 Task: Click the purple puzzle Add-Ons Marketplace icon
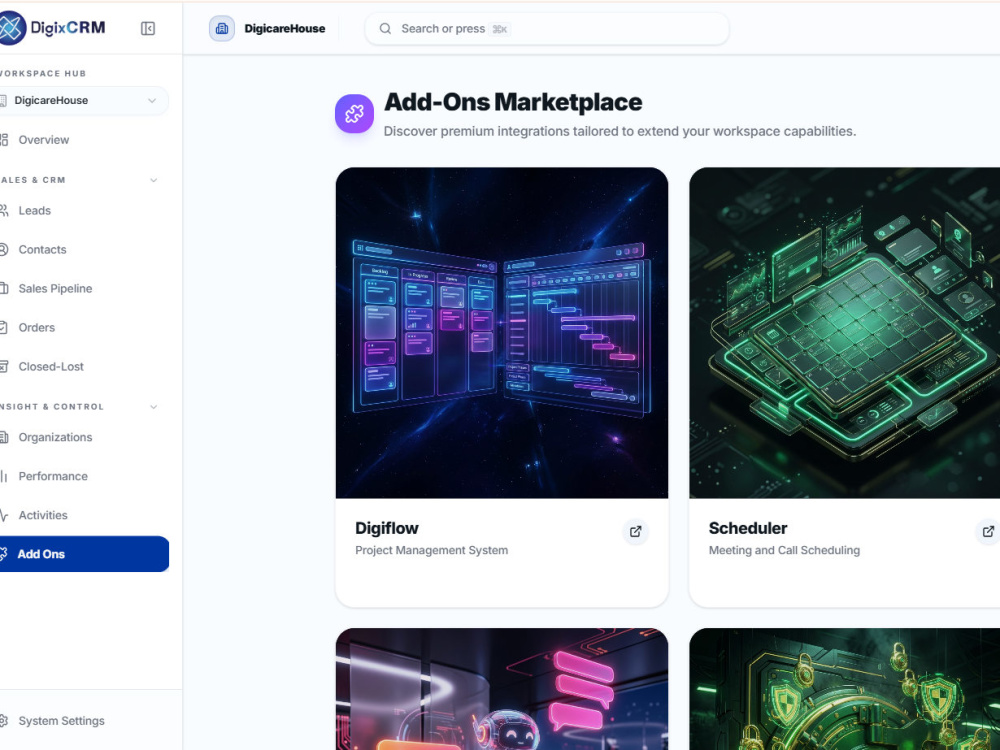pos(355,114)
